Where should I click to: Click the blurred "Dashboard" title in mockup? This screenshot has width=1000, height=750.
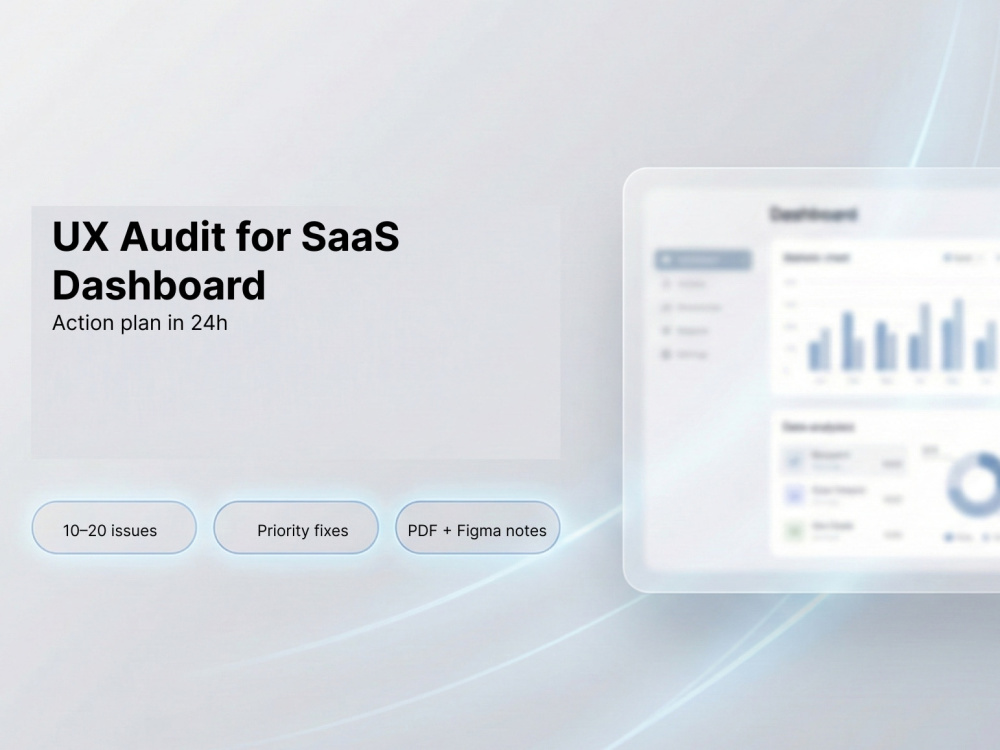(814, 214)
